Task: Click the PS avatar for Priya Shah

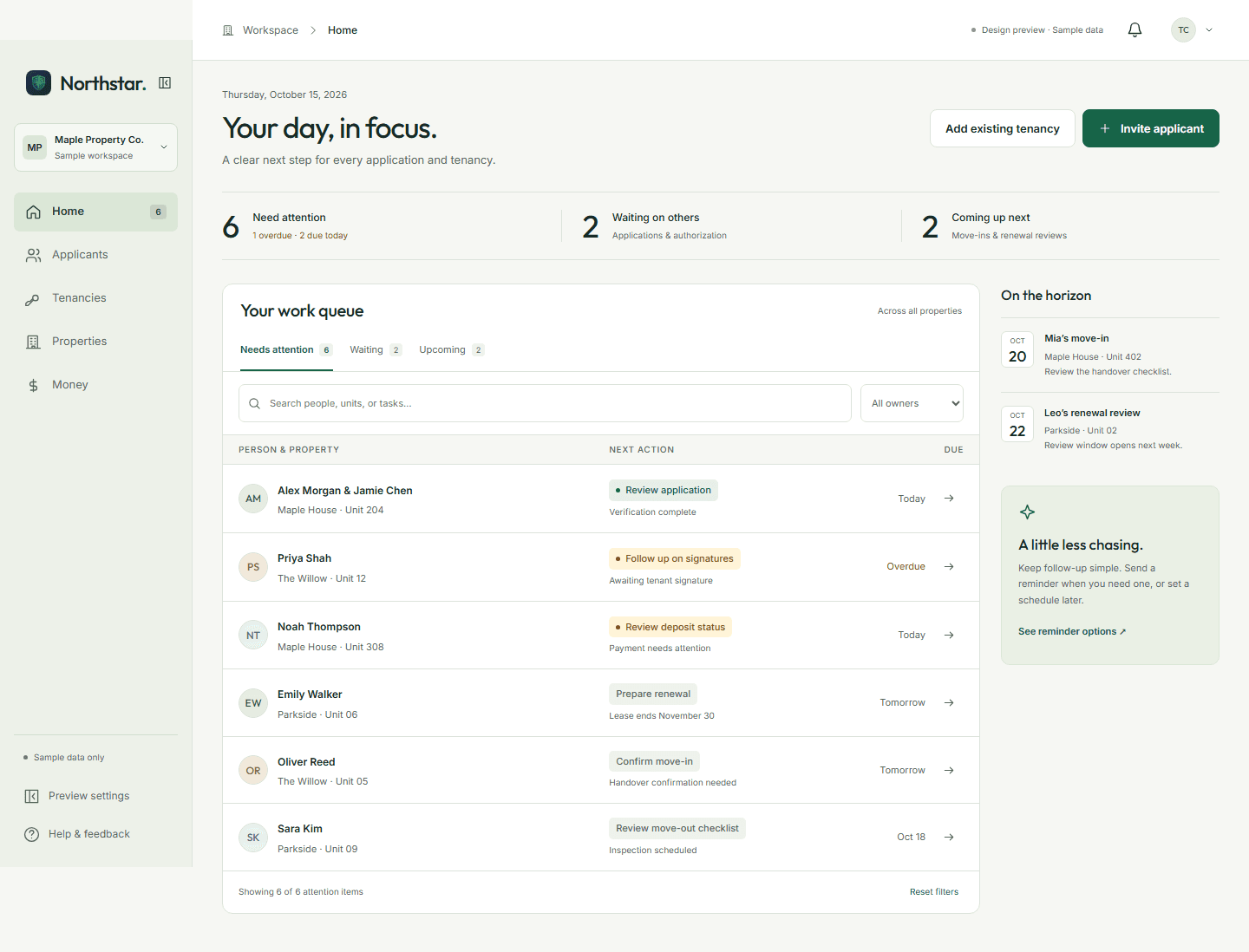Action: click(x=253, y=567)
